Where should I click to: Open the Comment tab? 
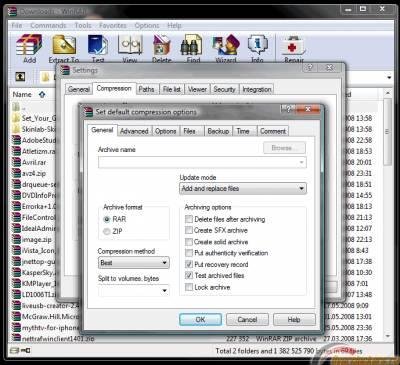(x=273, y=131)
